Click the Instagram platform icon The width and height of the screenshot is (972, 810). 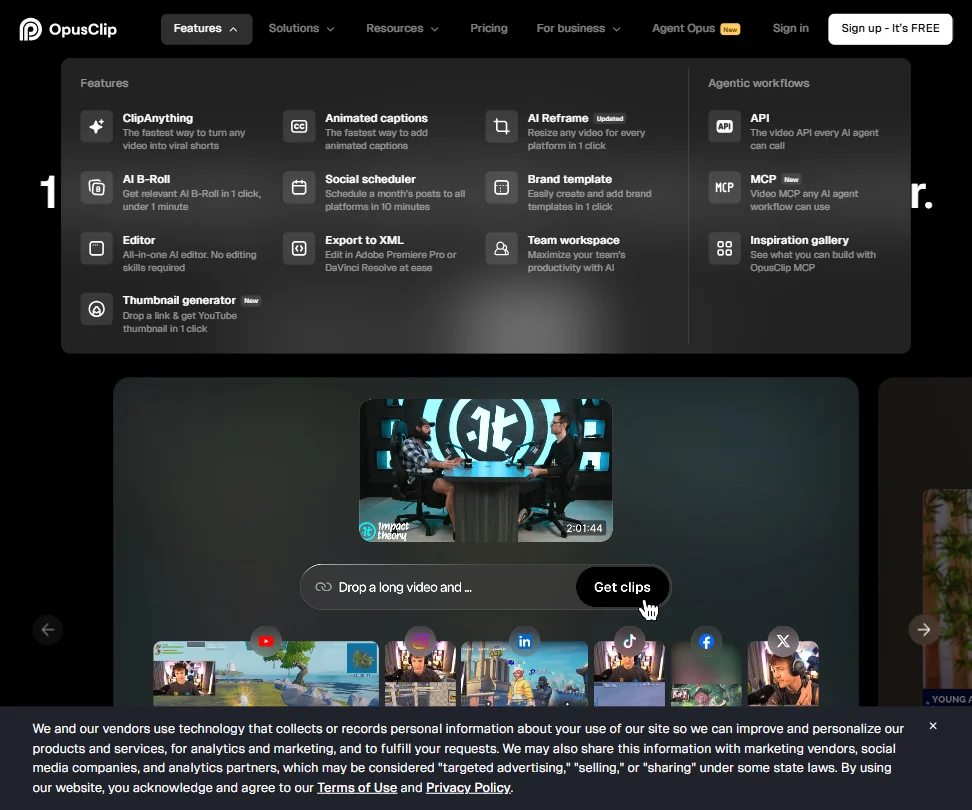click(x=420, y=641)
